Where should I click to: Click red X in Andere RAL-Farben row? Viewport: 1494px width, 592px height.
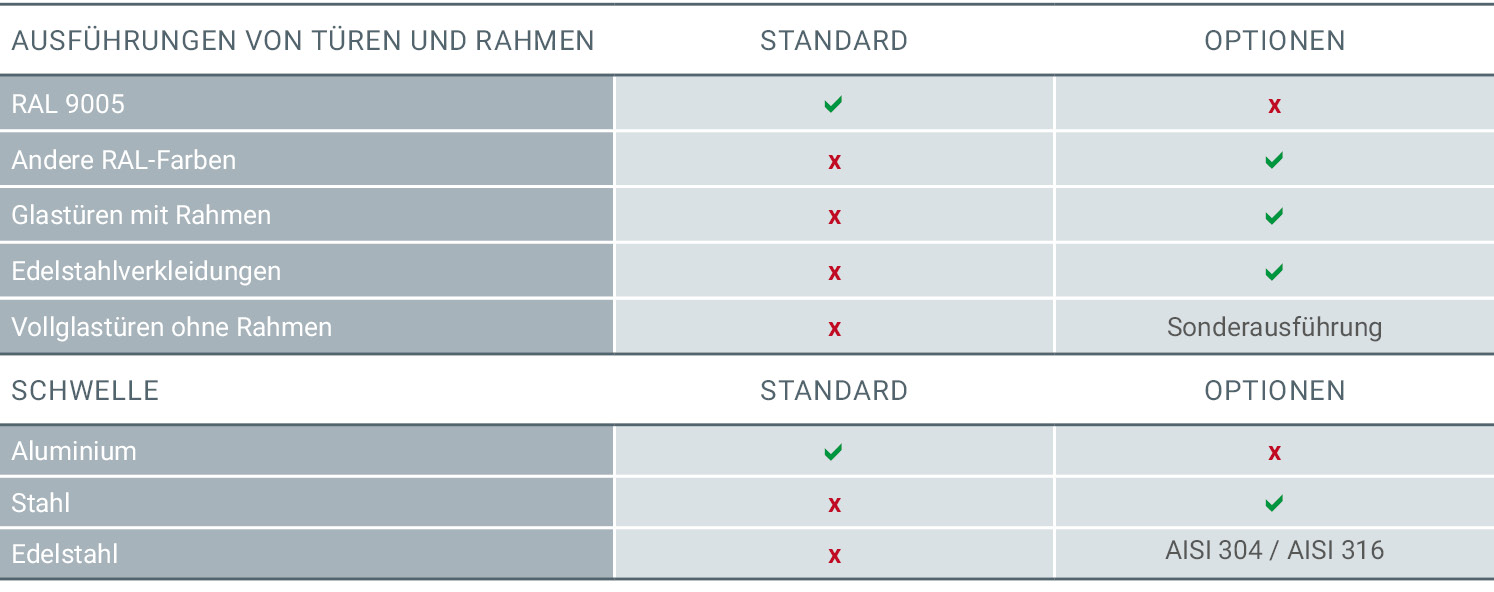click(x=834, y=162)
